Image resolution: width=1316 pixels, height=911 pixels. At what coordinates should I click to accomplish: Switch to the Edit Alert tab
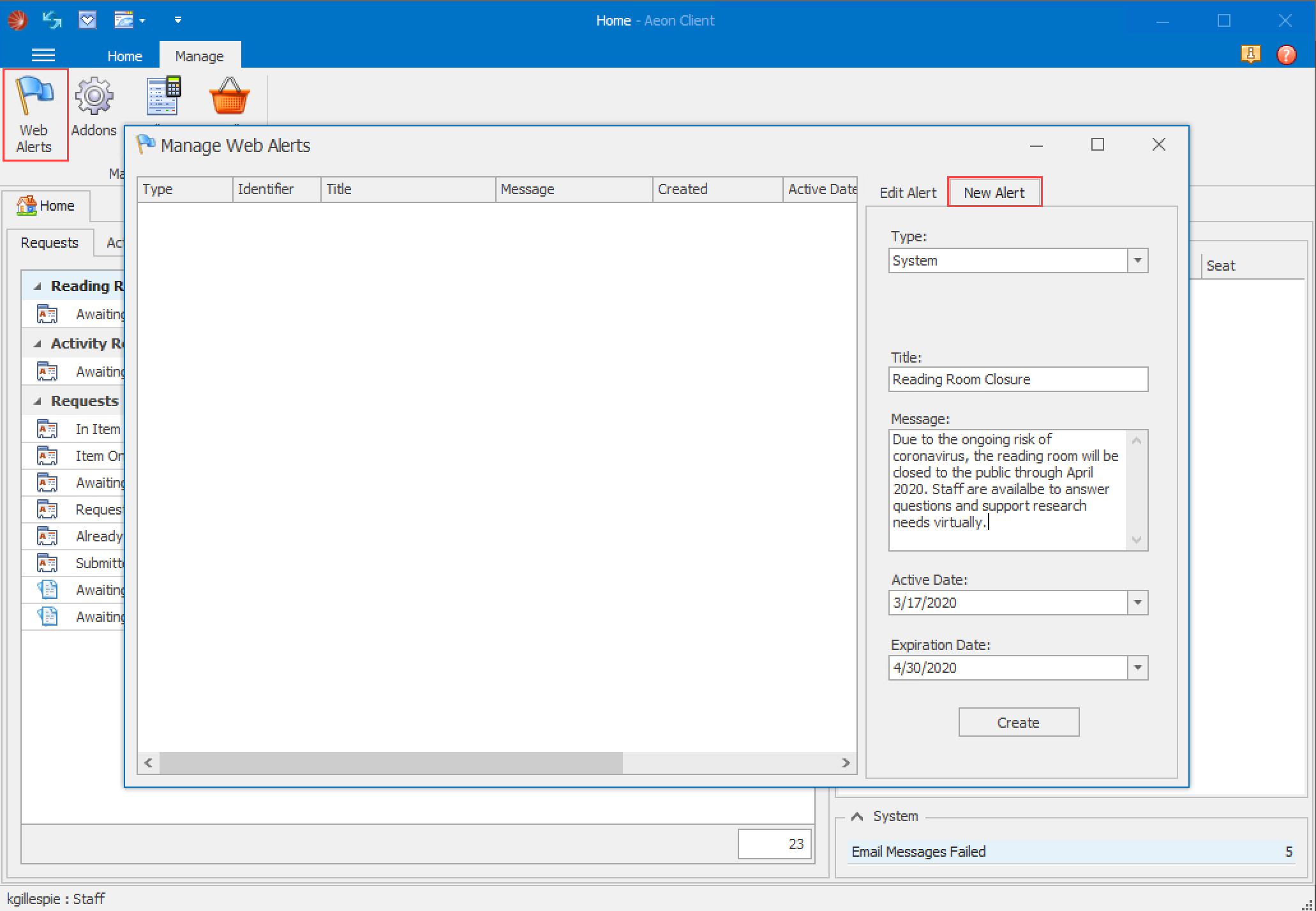click(x=907, y=192)
